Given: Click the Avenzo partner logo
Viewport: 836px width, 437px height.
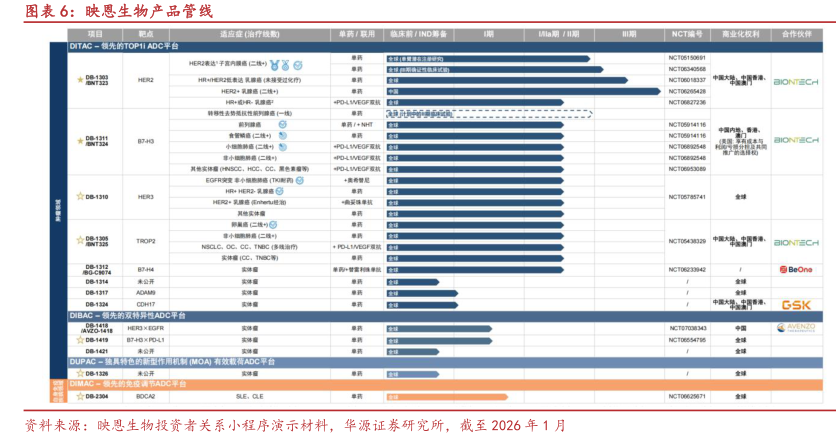Looking at the screenshot, I should point(796,328).
